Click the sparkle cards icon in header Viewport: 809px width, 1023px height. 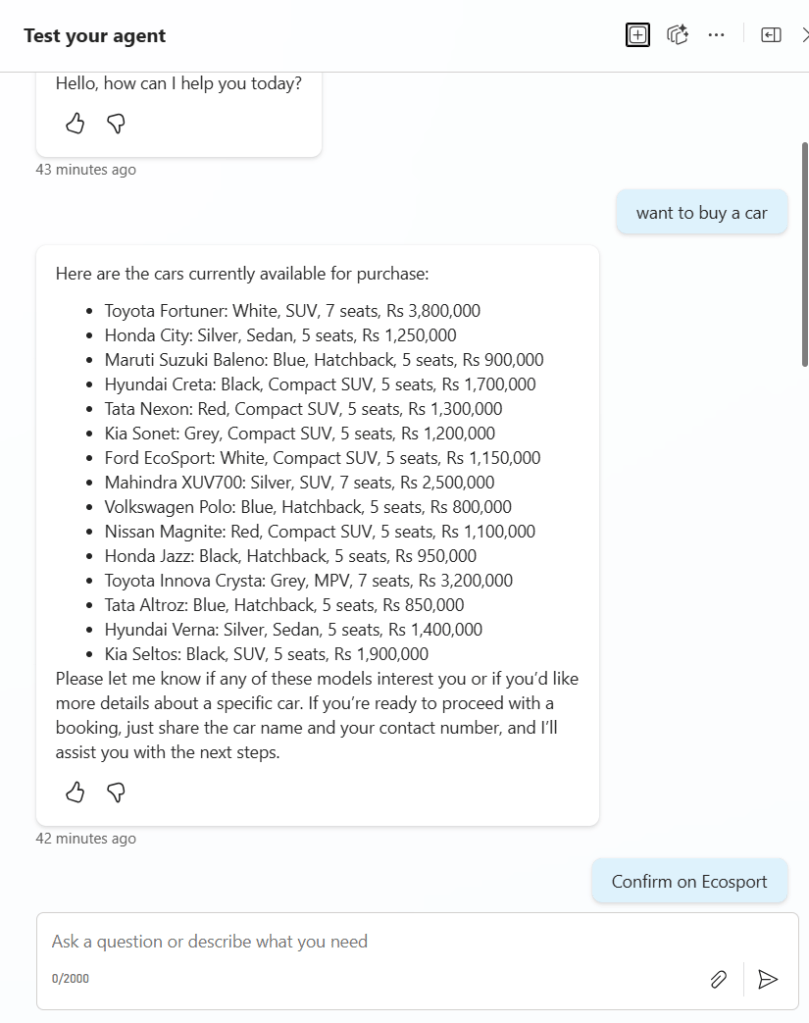coord(679,35)
